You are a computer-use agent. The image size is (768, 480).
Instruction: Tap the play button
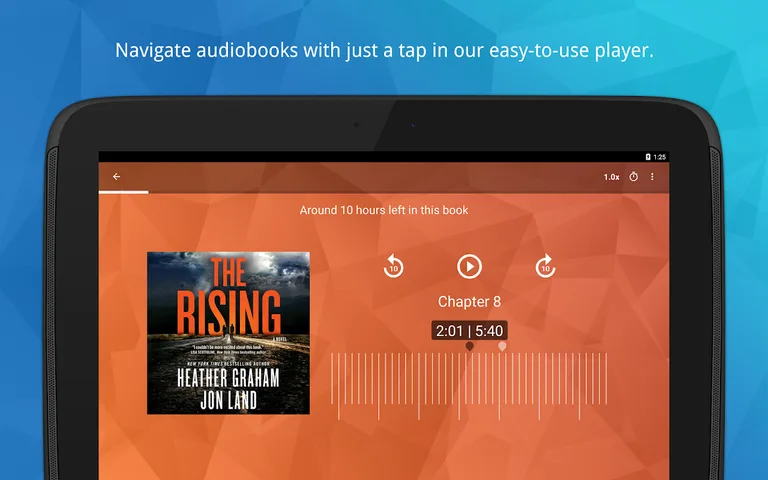coord(469,266)
